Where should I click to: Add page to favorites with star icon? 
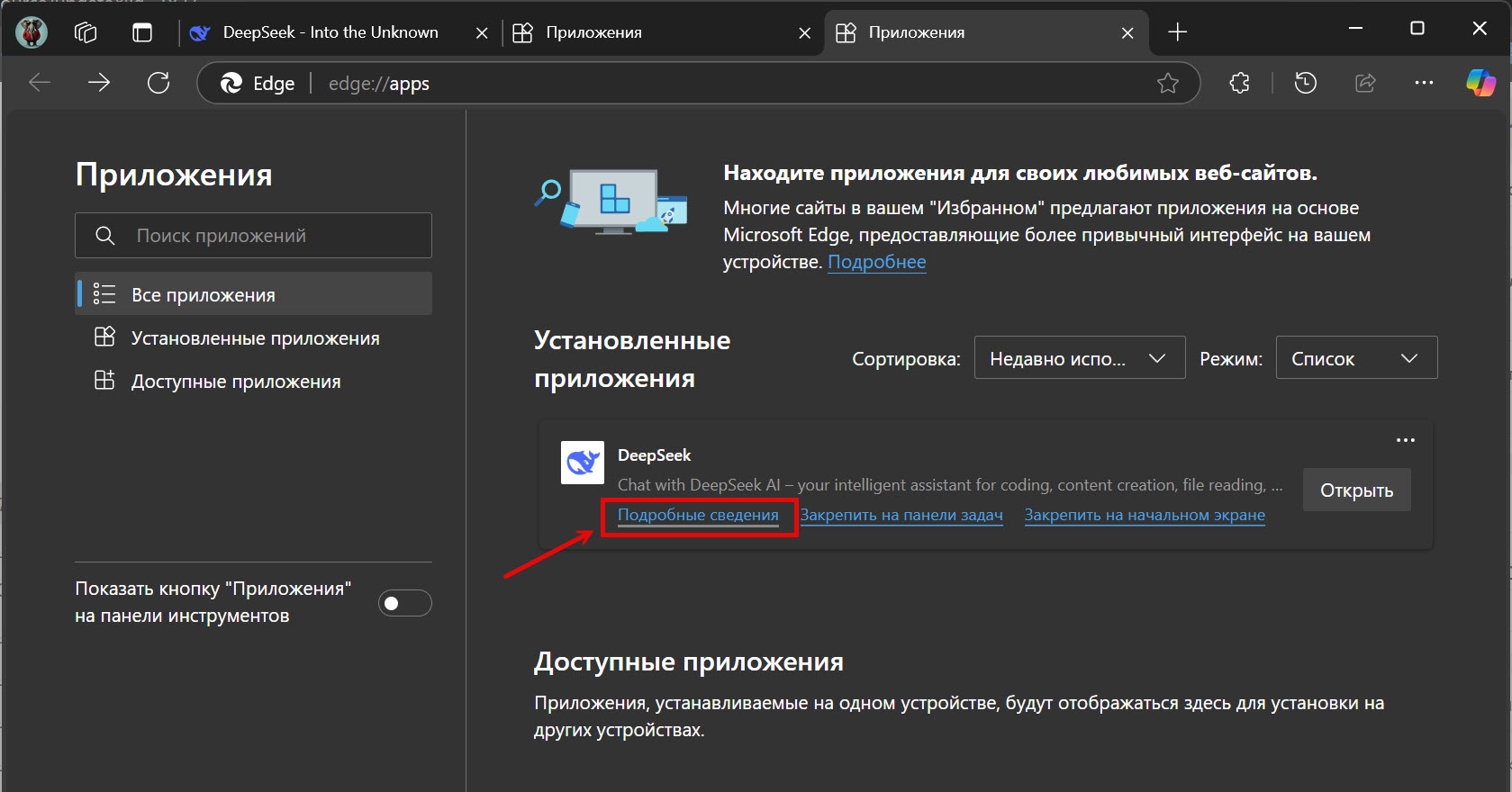click(1168, 84)
